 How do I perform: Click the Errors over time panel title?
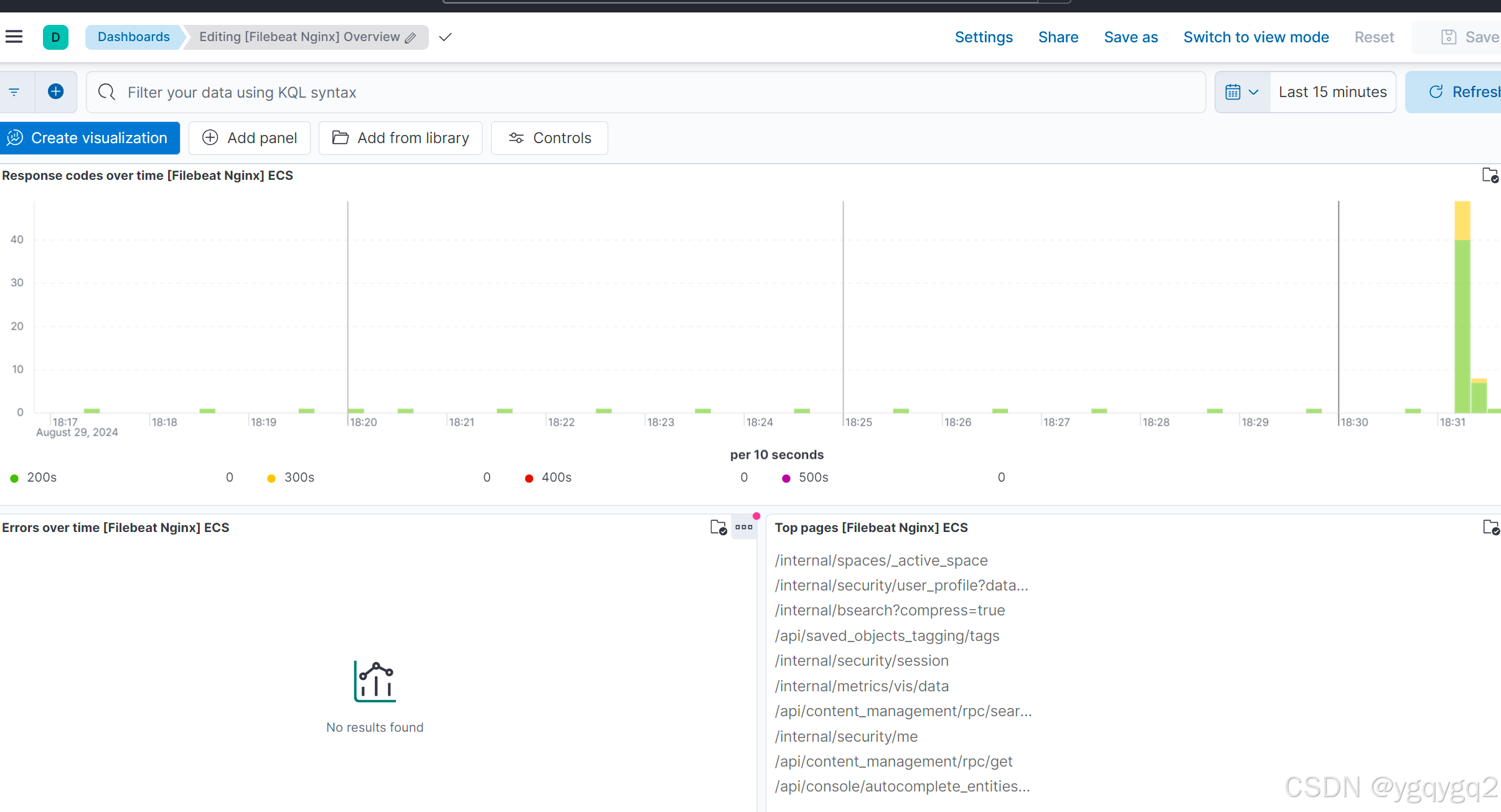(x=116, y=528)
